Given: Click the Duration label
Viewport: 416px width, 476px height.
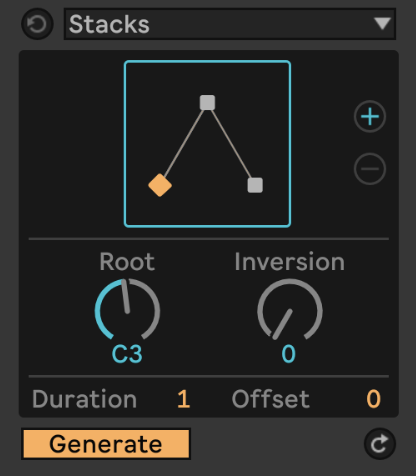Looking at the screenshot, I should 85,399.
